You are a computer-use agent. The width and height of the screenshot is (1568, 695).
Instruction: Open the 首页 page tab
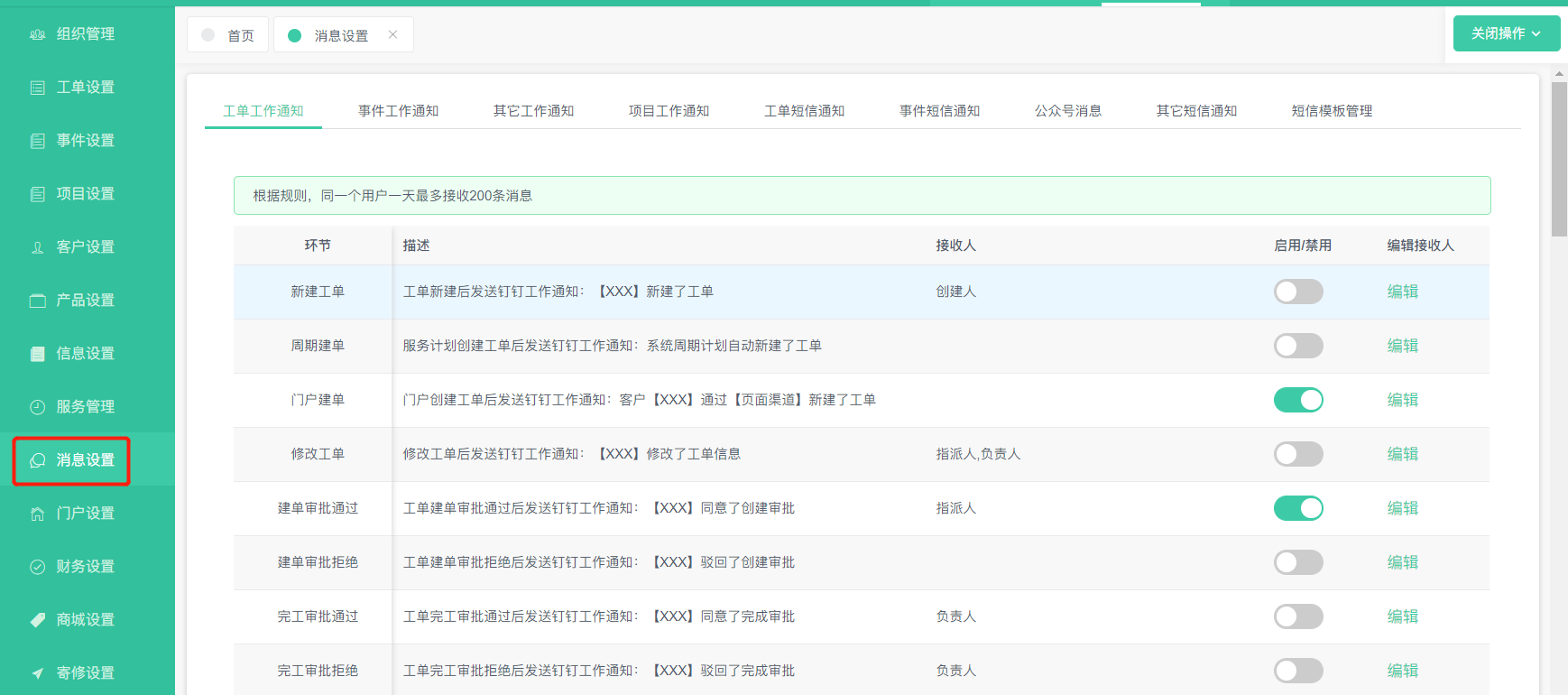227,34
